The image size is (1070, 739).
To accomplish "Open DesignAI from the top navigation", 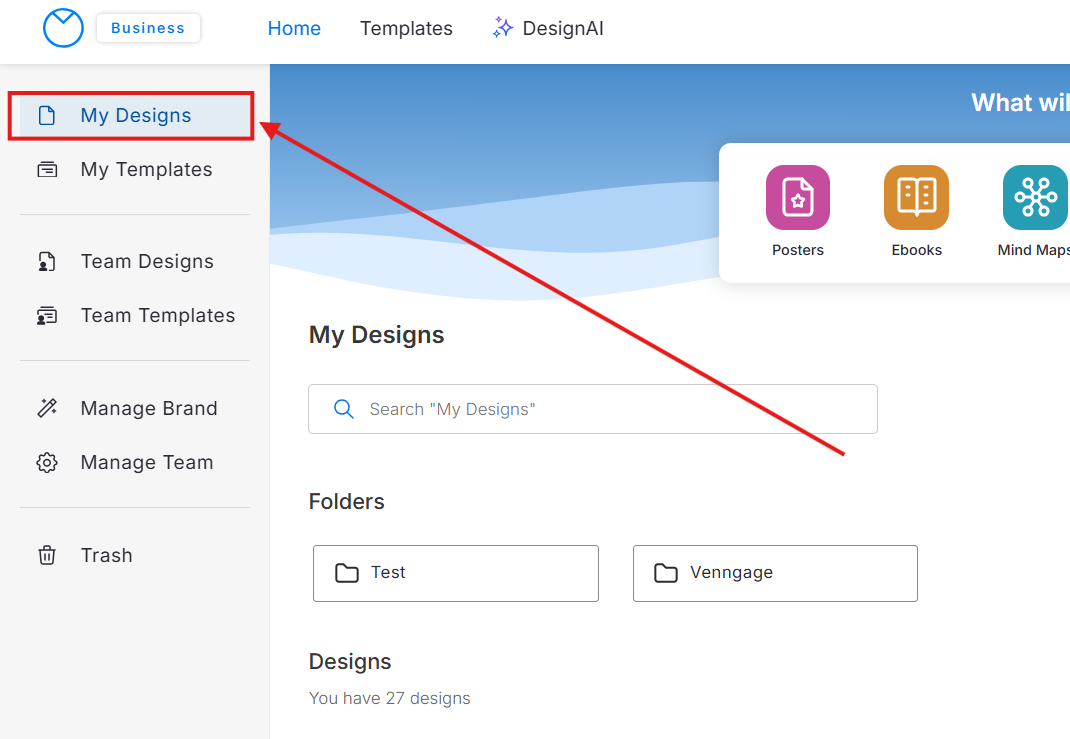I will click(x=562, y=29).
